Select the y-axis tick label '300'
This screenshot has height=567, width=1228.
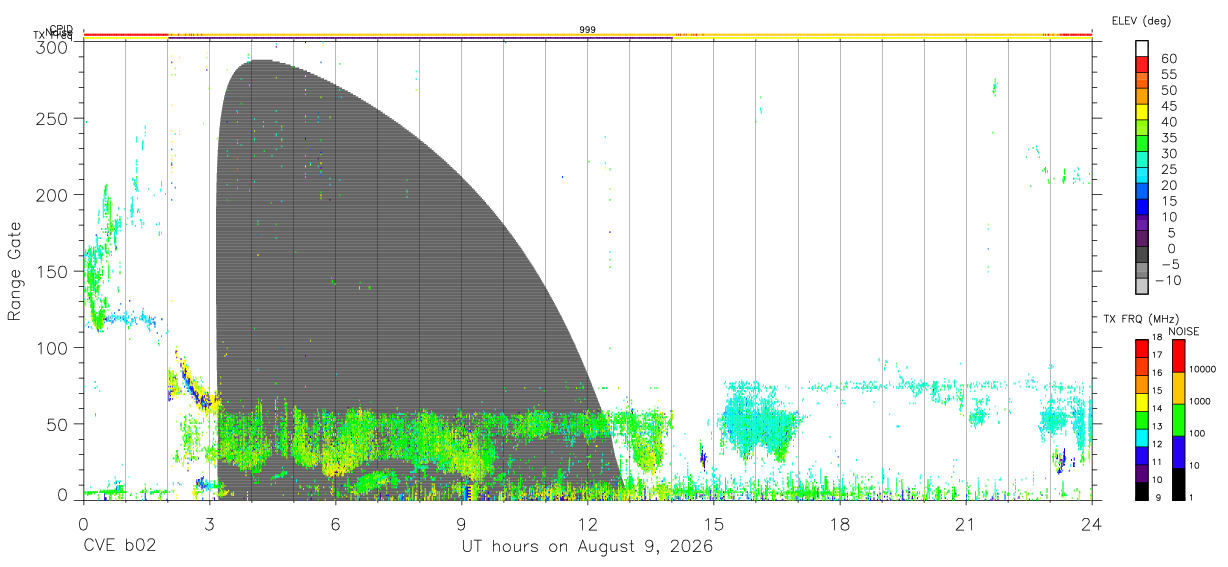53,47
